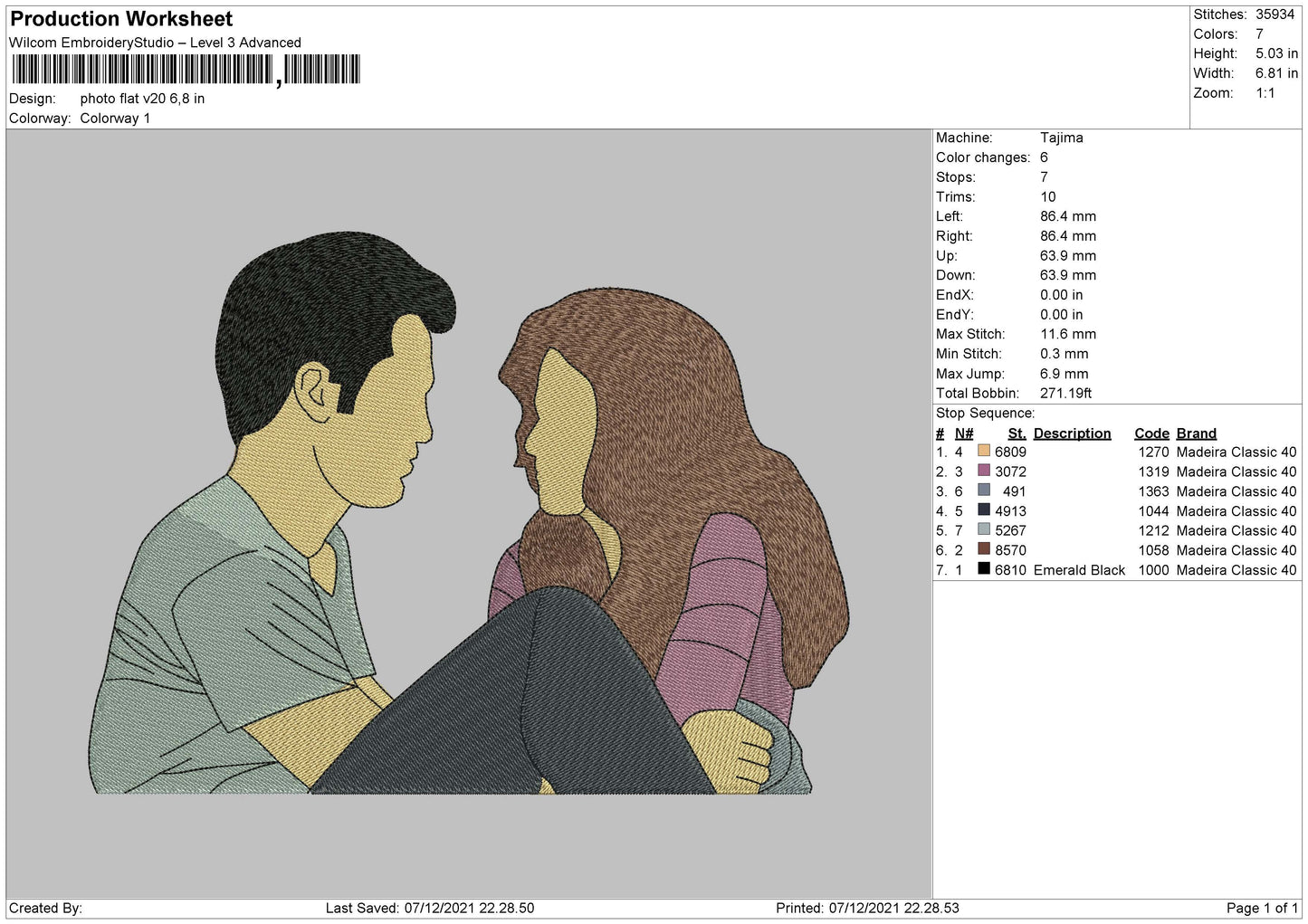The height and width of the screenshot is (924, 1308).
Task: Click the stitch count 491 in stop 3
Action: pos(1015,491)
